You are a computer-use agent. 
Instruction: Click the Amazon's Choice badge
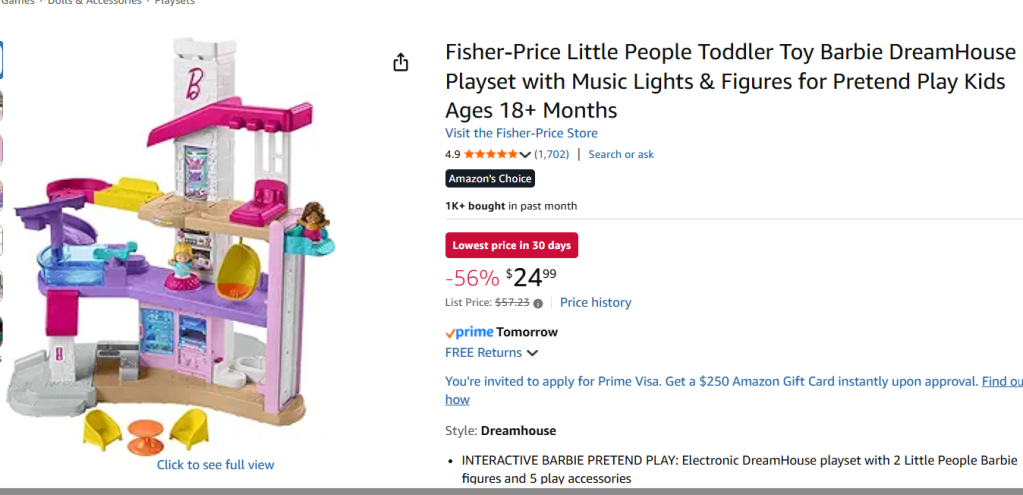tap(490, 179)
